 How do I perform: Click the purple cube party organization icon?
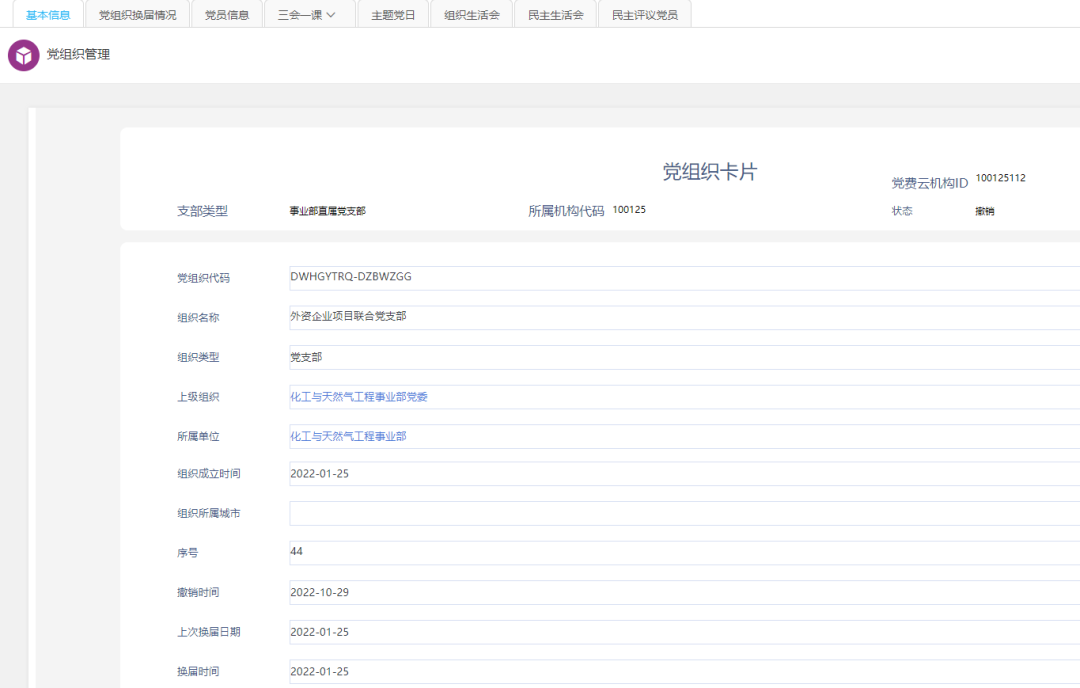click(23, 55)
